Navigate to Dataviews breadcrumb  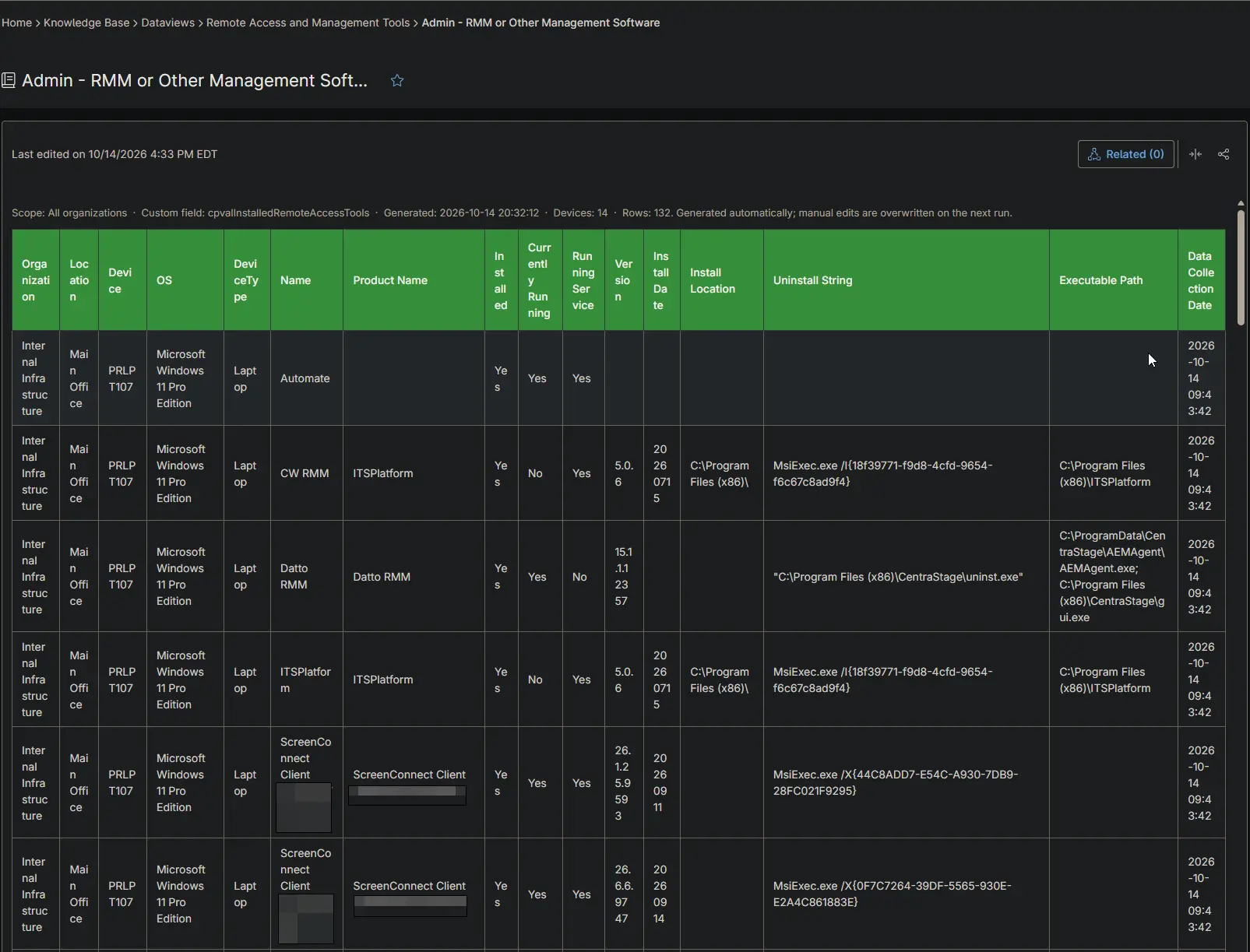pyautogui.click(x=168, y=23)
